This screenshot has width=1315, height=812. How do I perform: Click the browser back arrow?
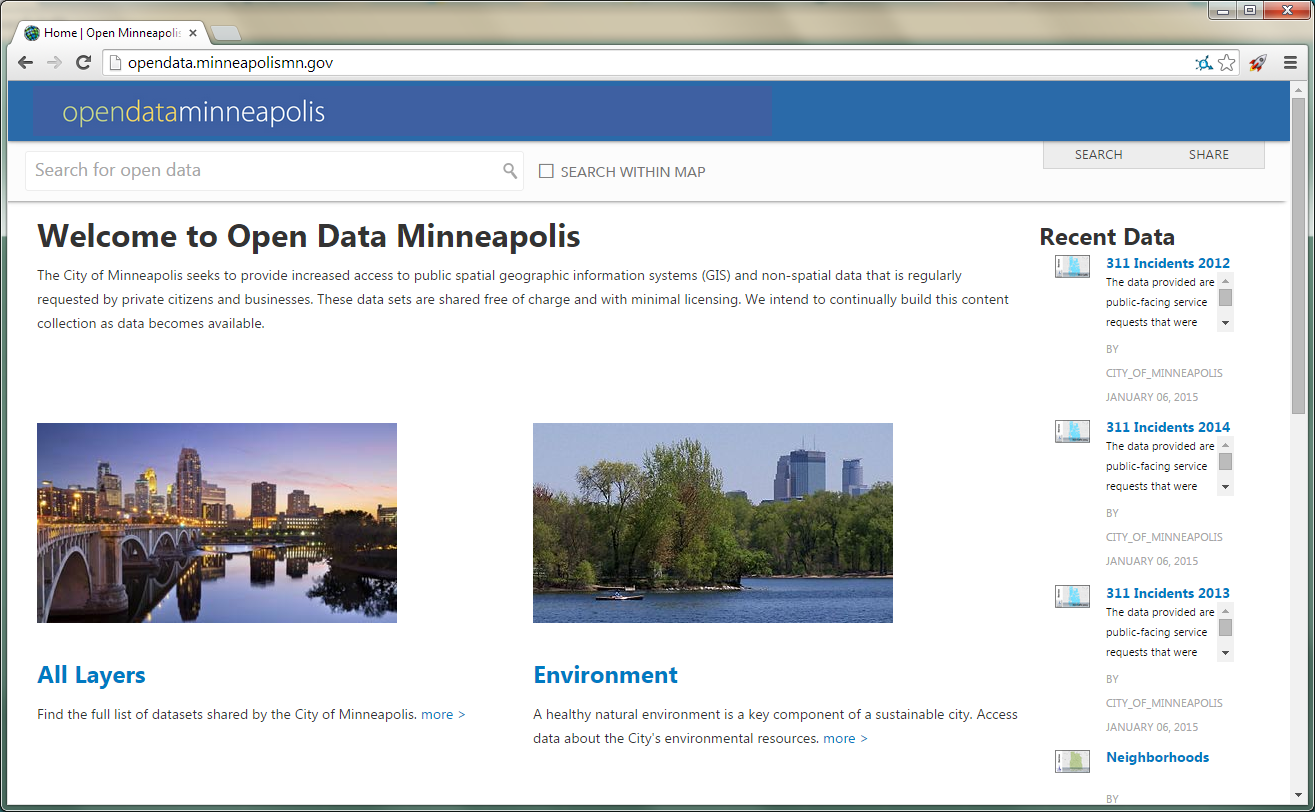(26, 62)
